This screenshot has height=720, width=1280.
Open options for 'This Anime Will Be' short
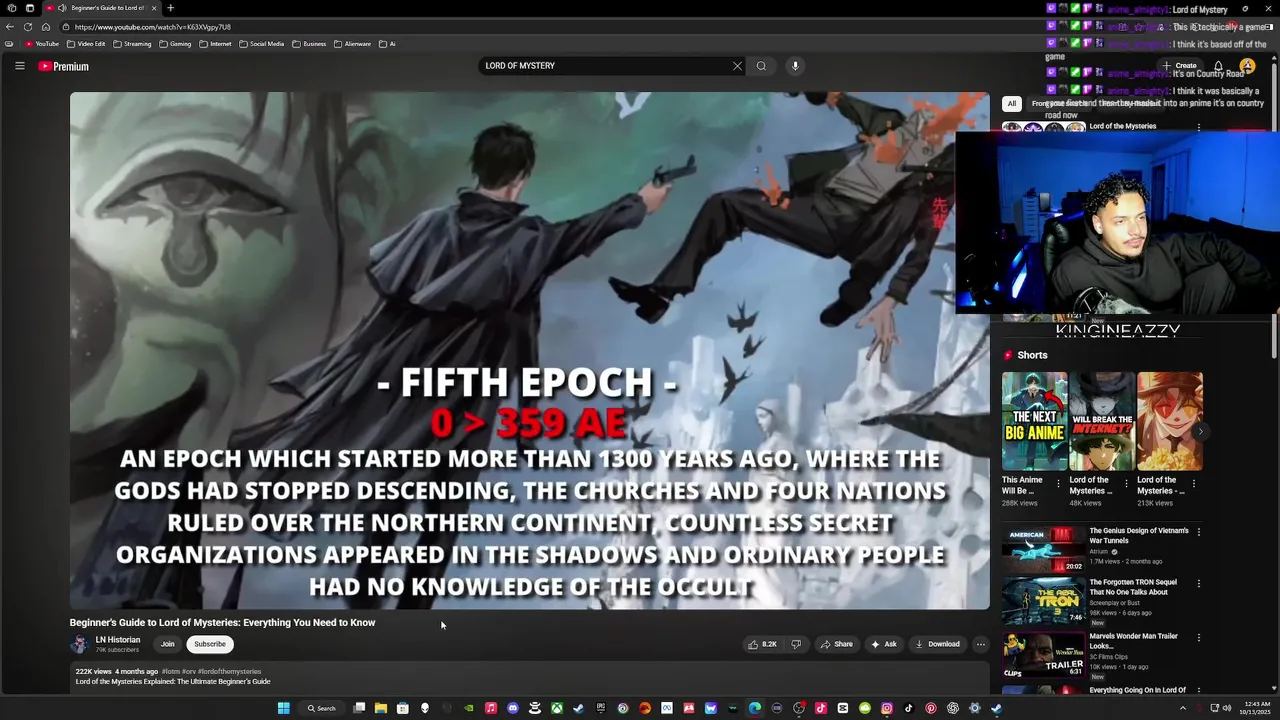(x=1059, y=483)
